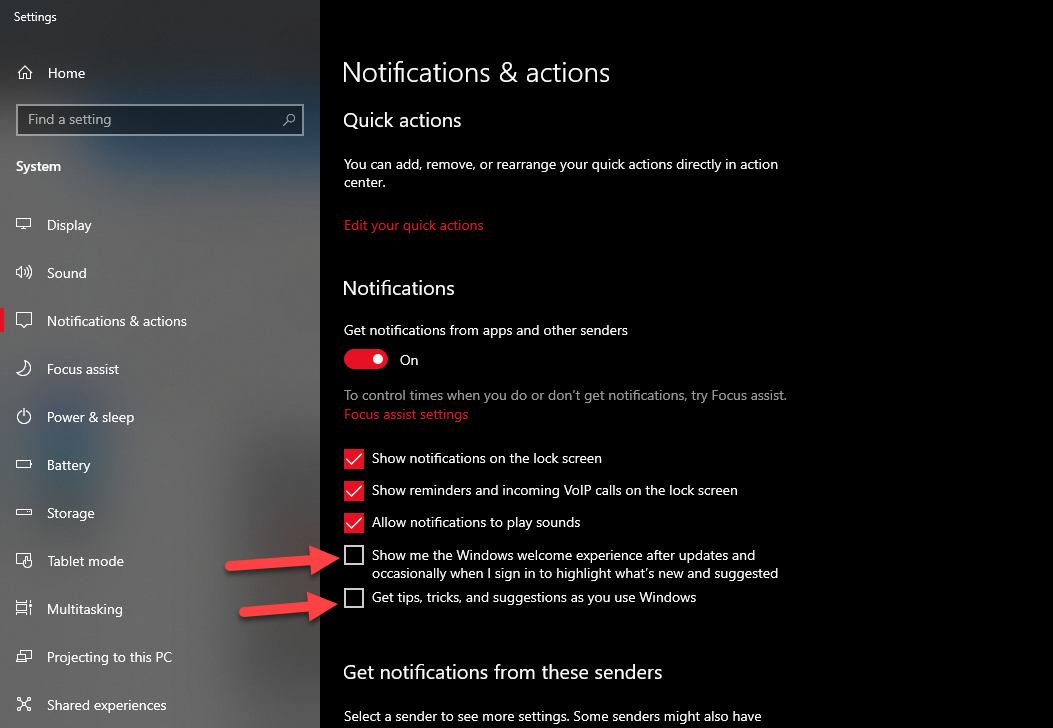Open Edit your quick actions link

(x=413, y=226)
